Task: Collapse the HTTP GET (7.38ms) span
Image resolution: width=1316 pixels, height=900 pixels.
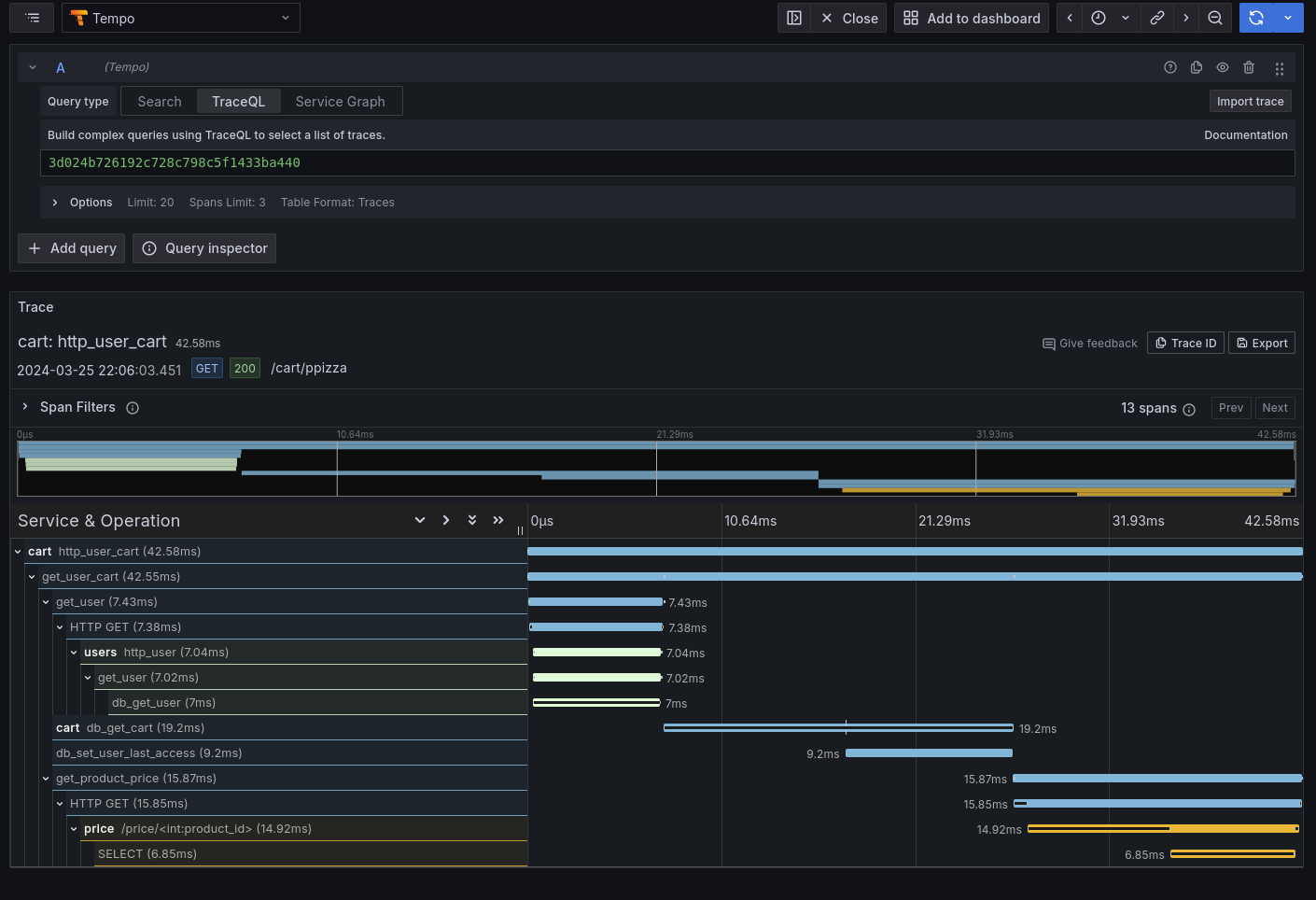Action: pos(60,627)
